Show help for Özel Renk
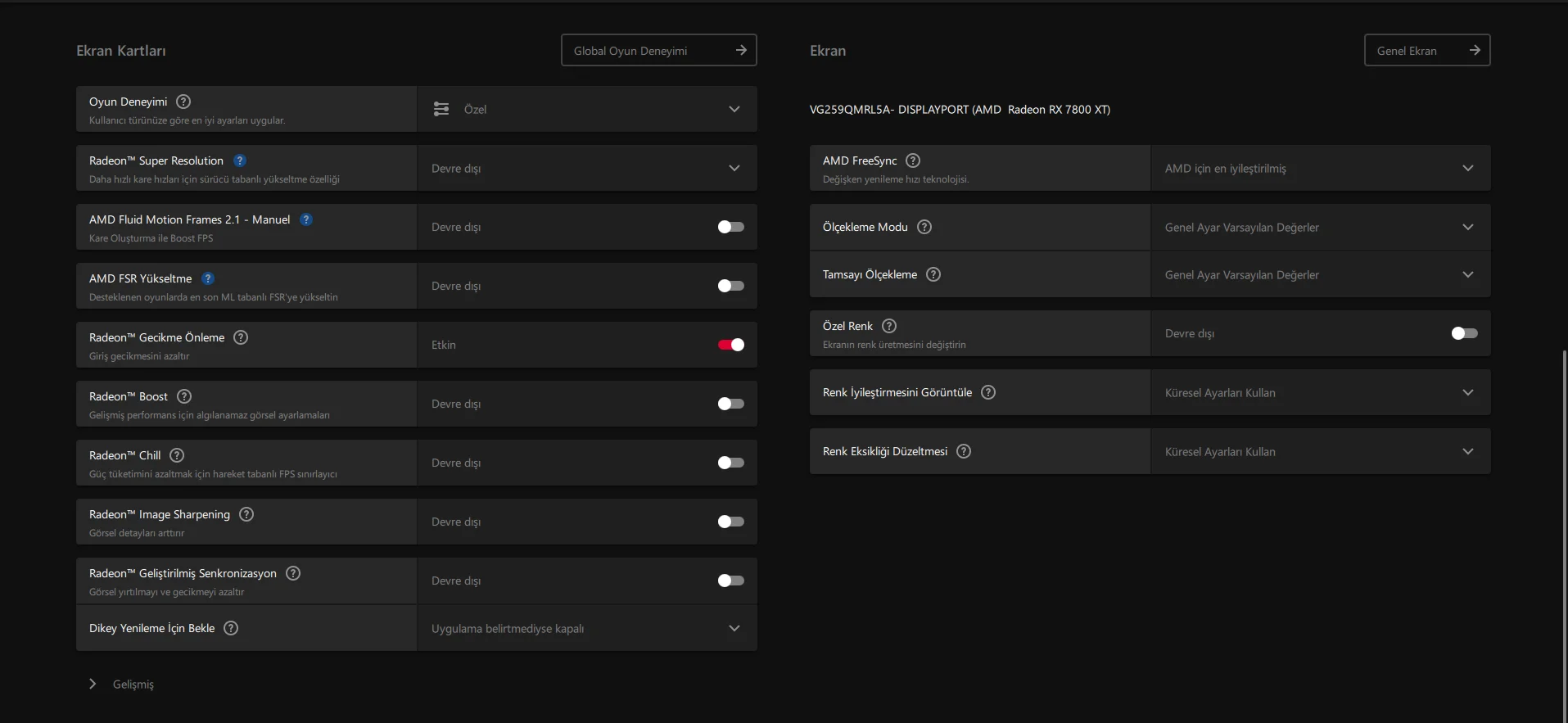This screenshot has height=723, width=1568. pos(889,326)
